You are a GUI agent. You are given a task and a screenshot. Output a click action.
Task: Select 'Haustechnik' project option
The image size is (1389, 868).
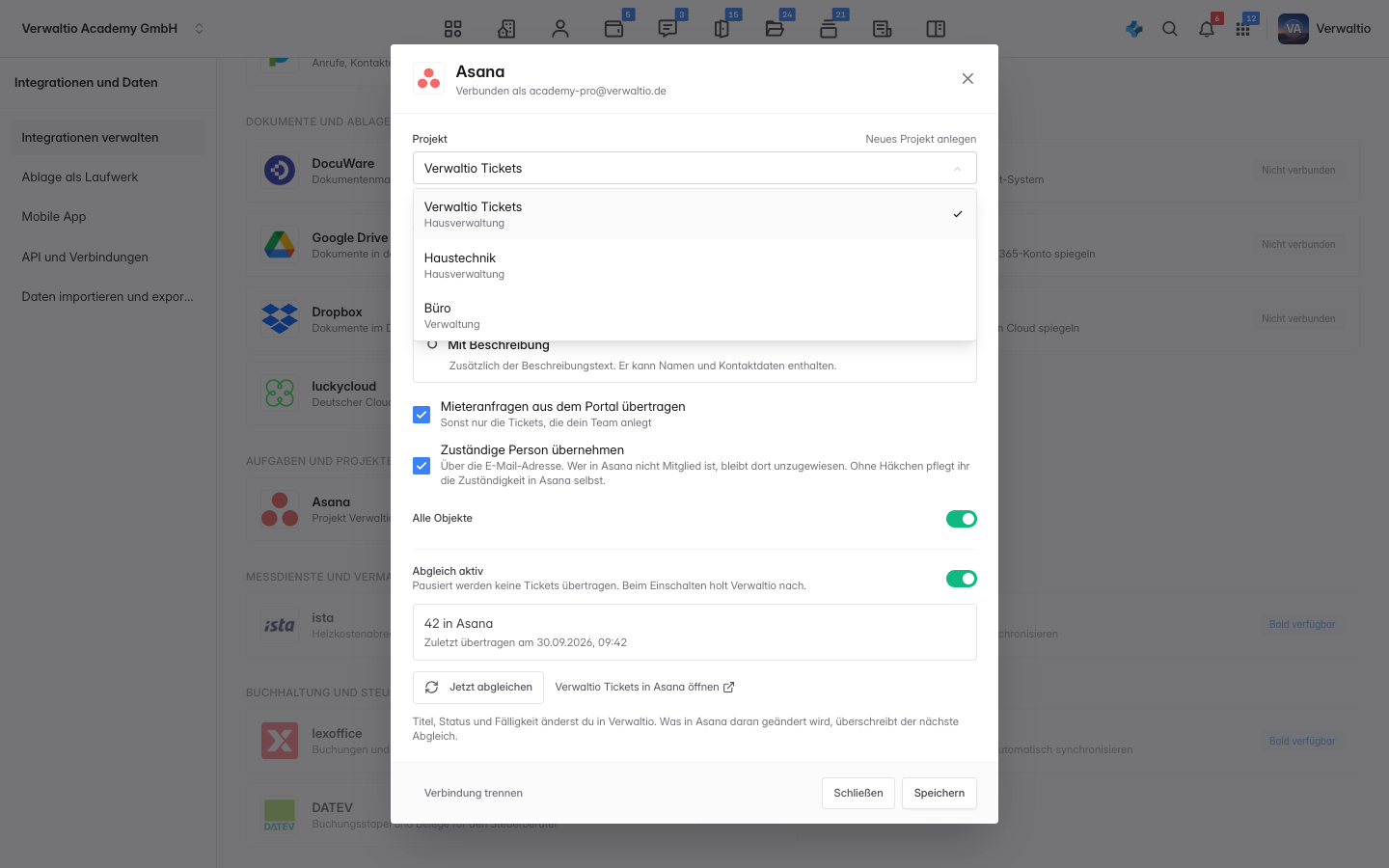(x=694, y=265)
